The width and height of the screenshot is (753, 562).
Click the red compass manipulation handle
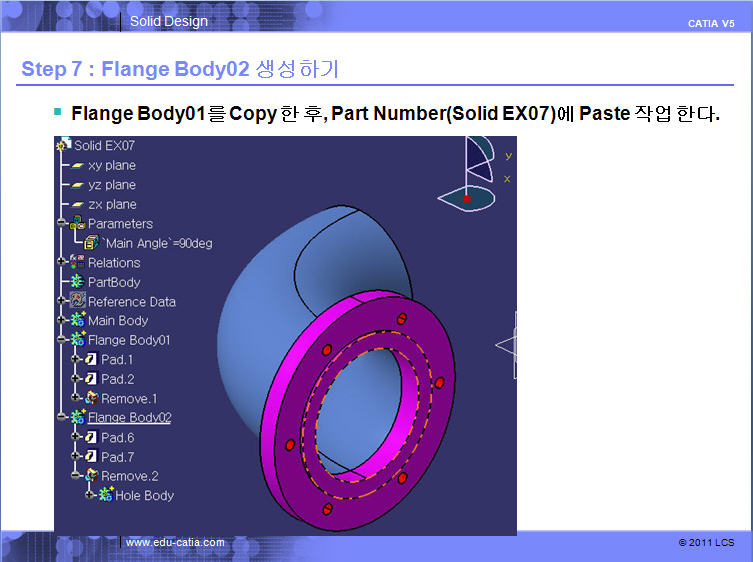coord(467,198)
